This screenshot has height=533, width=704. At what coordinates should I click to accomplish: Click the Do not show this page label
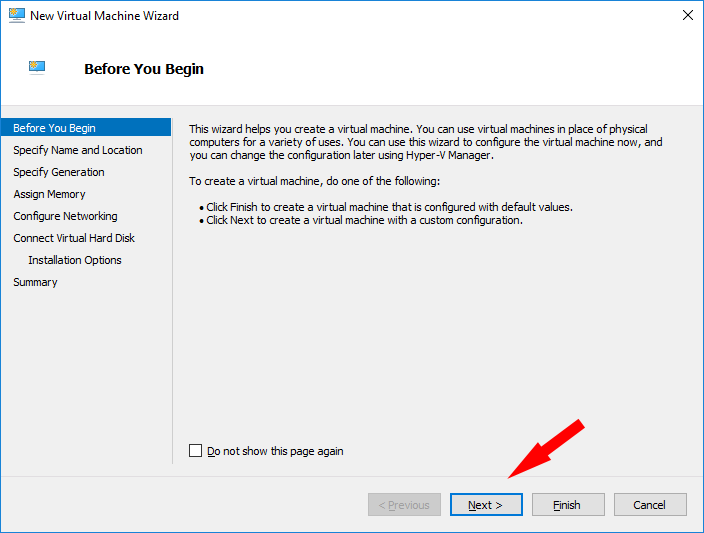[275, 451]
